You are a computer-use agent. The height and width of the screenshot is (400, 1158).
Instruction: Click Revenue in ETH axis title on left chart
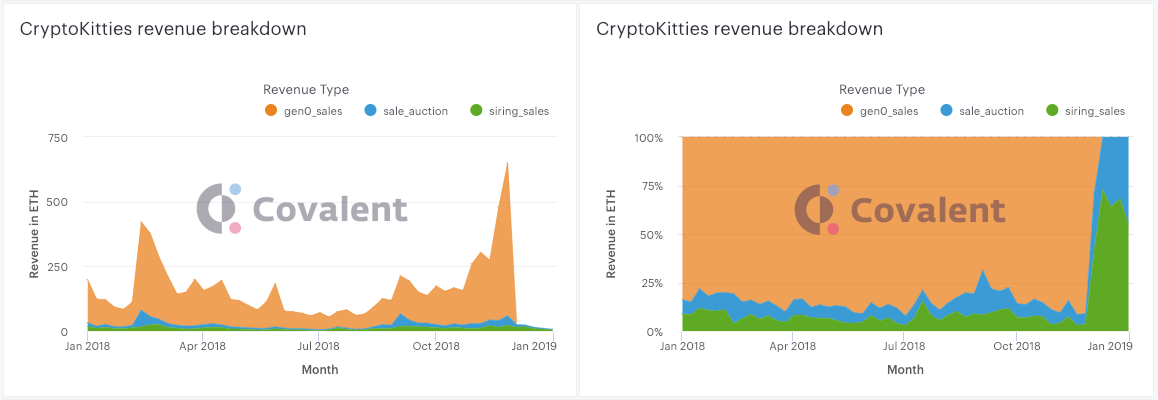(x=35, y=235)
